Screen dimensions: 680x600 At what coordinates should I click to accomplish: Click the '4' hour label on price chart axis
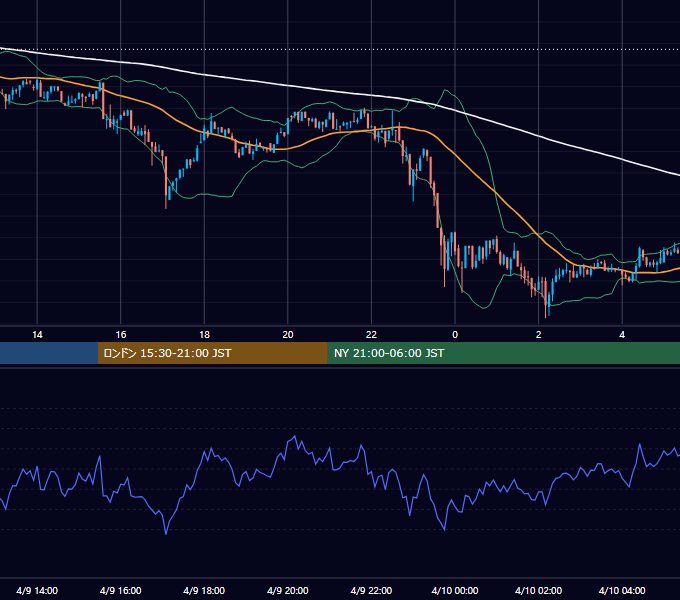tap(622, 335)
